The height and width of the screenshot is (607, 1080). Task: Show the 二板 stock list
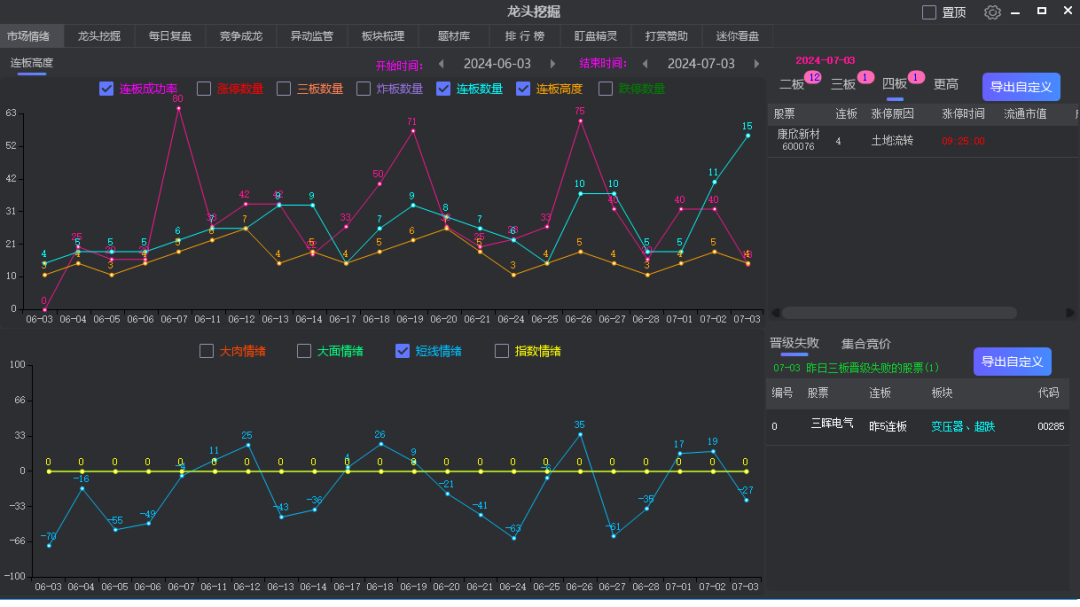click(792, 85)
